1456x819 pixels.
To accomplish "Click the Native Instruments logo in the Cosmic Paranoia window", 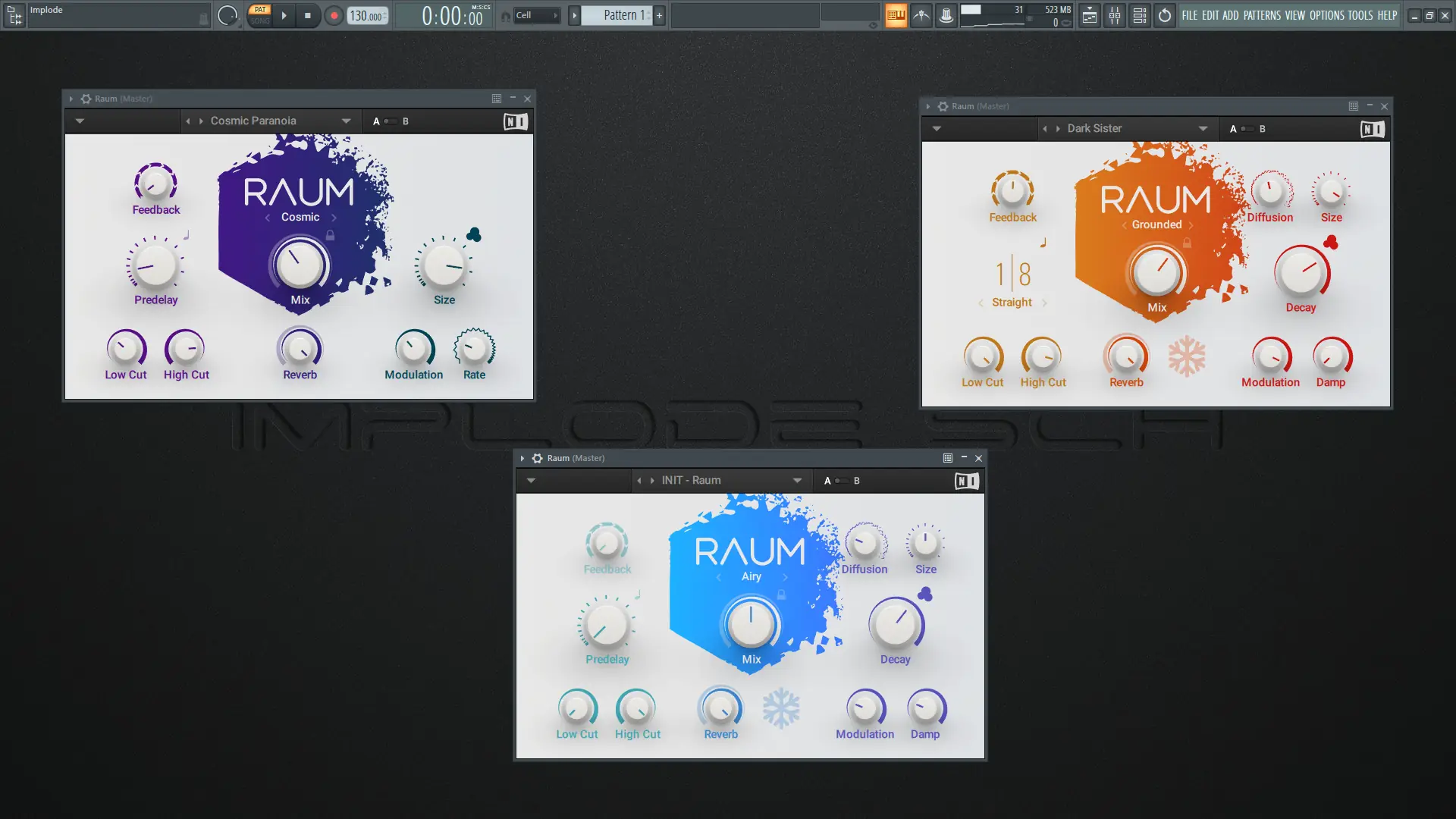I will 516,121.
